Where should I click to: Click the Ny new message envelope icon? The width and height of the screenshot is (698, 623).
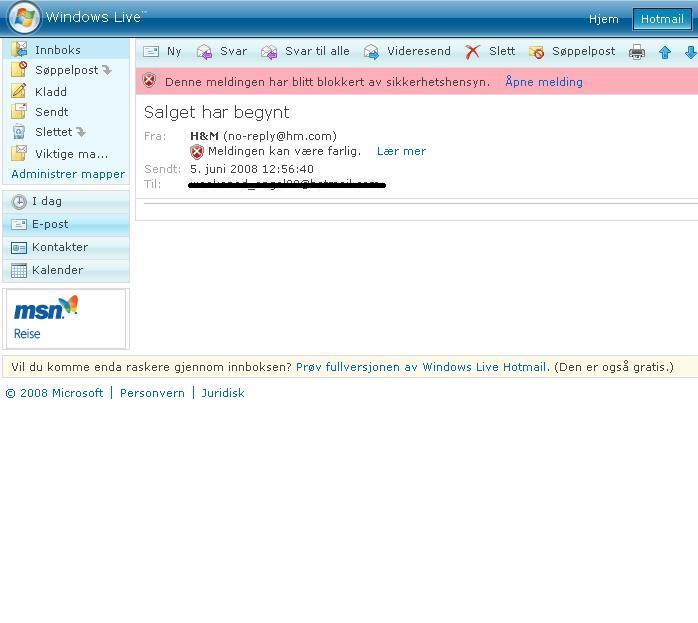(151, 52)
